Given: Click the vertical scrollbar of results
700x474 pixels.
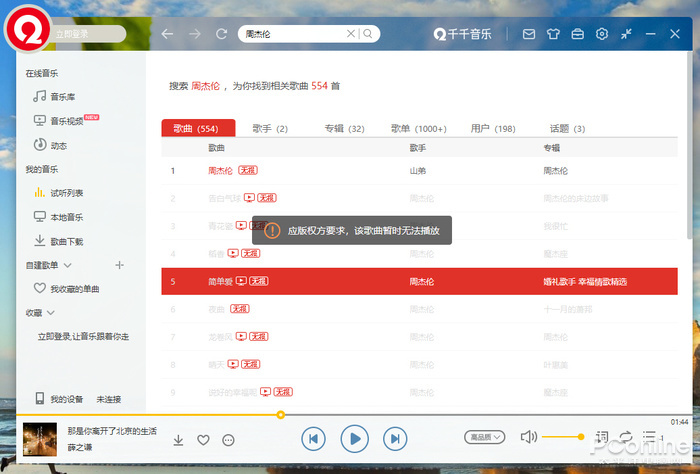Looking at the screenshot, I should tap(688, 147).
